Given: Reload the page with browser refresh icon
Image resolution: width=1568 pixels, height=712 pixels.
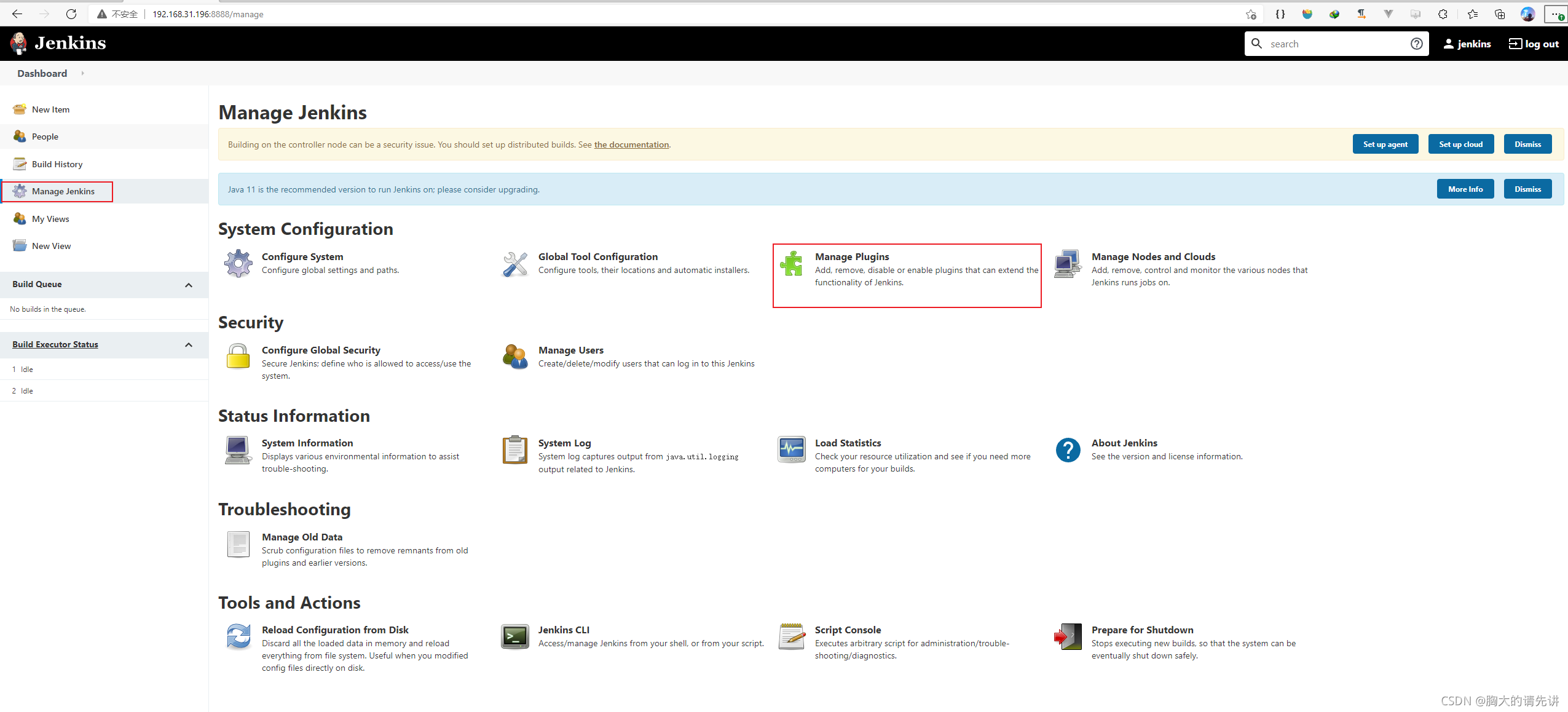Looking at the screenshot, I should [x=71, y=14].
